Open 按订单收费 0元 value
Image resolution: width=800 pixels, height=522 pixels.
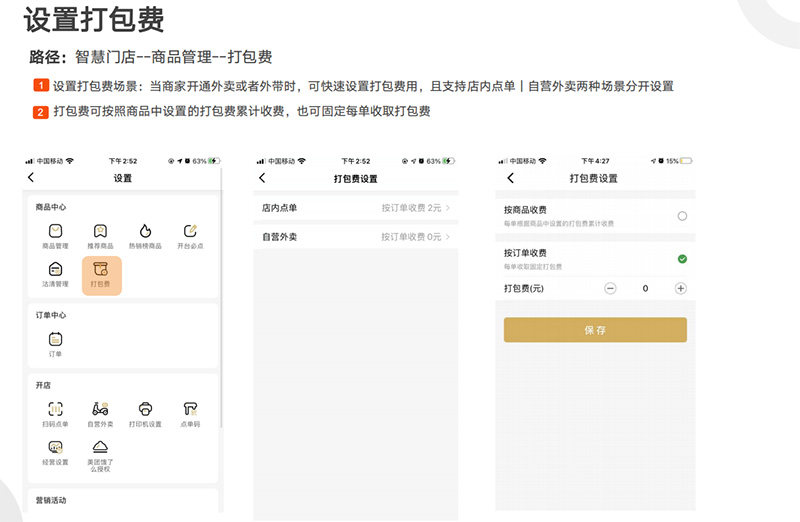pyautogui.click(x=411, y=237)
